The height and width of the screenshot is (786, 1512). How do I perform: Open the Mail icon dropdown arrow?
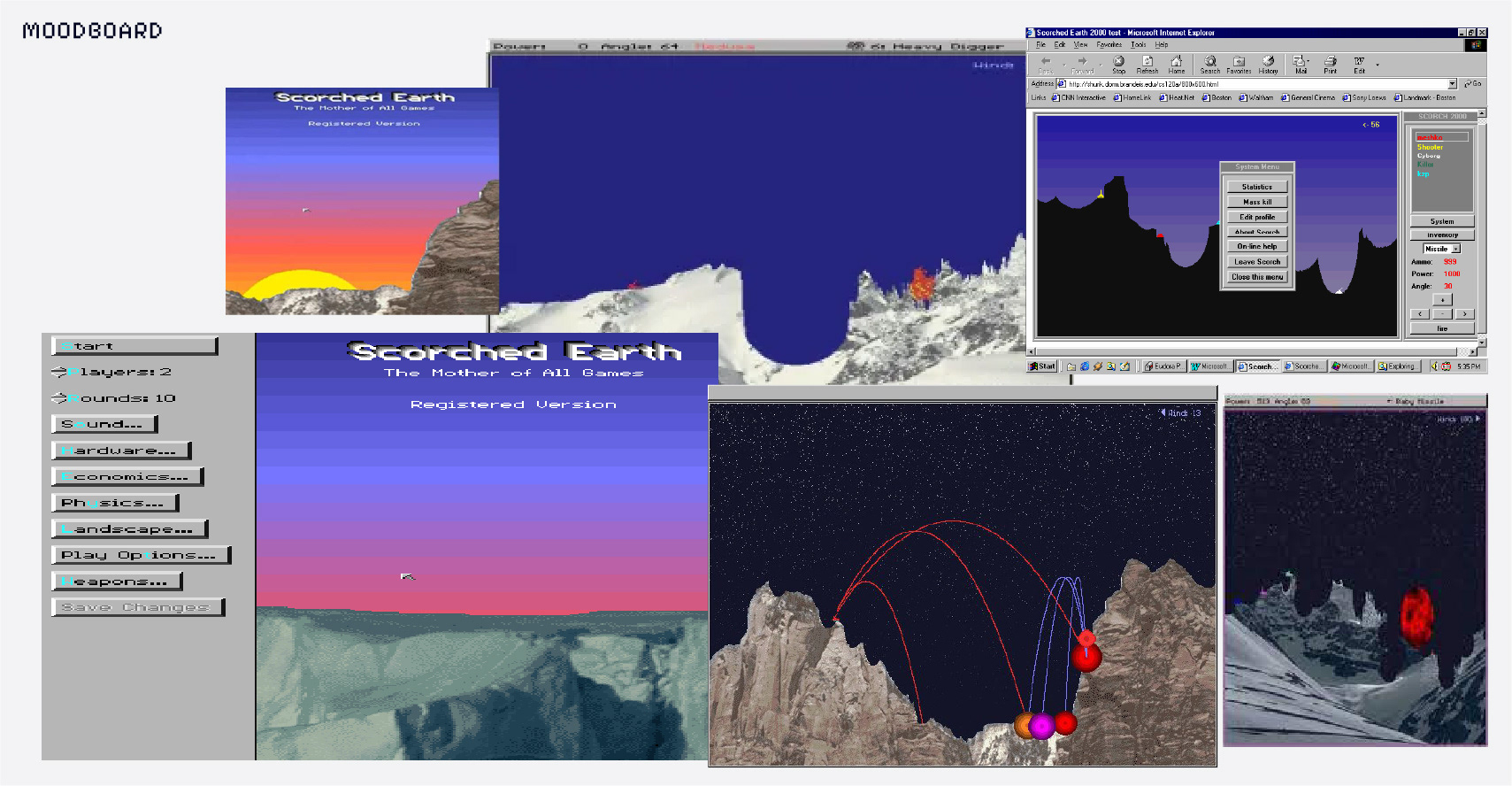pyautogui.click(x=1308, y=63)
